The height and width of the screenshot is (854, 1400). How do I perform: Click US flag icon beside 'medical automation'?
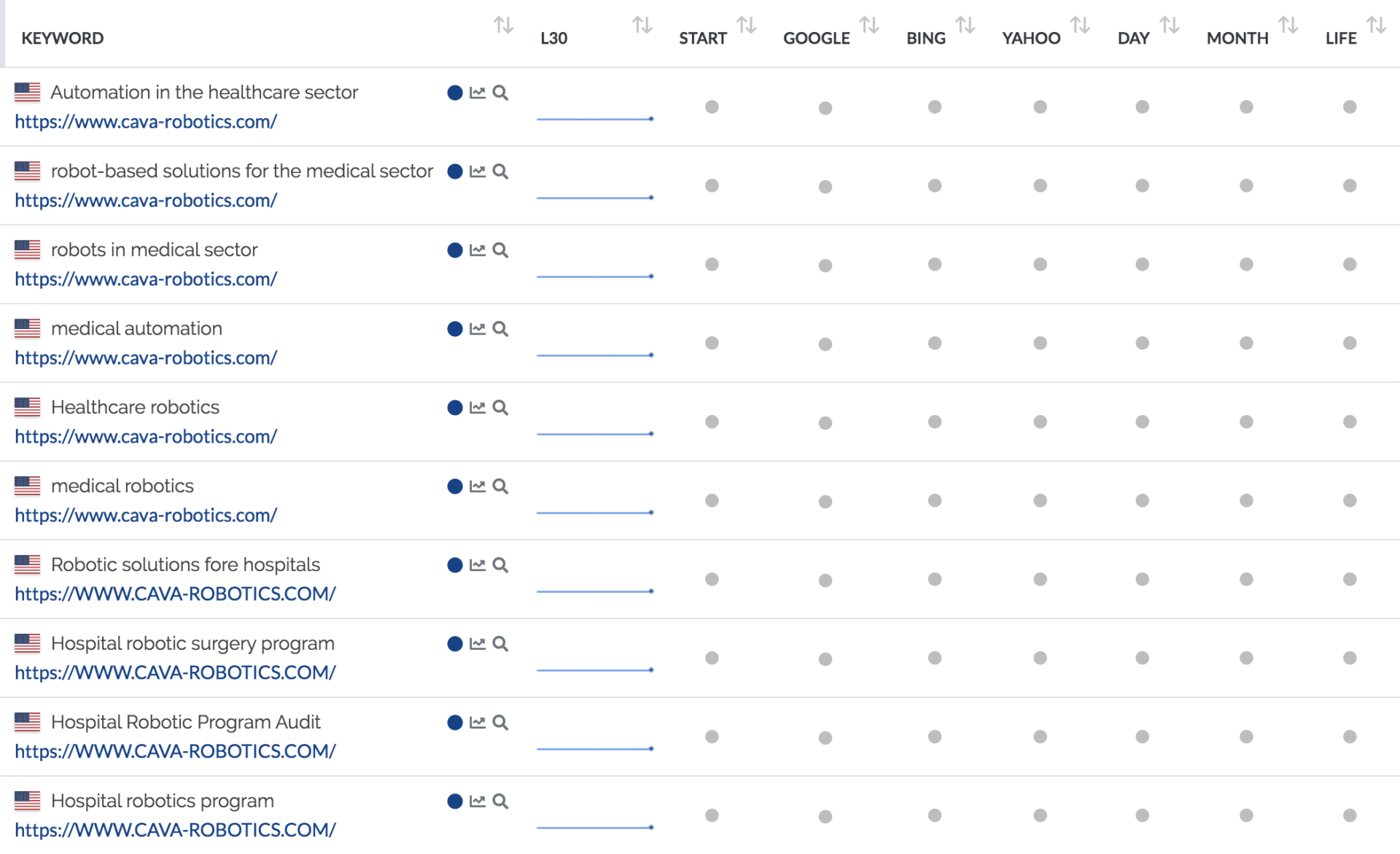(x=28, y=328)
